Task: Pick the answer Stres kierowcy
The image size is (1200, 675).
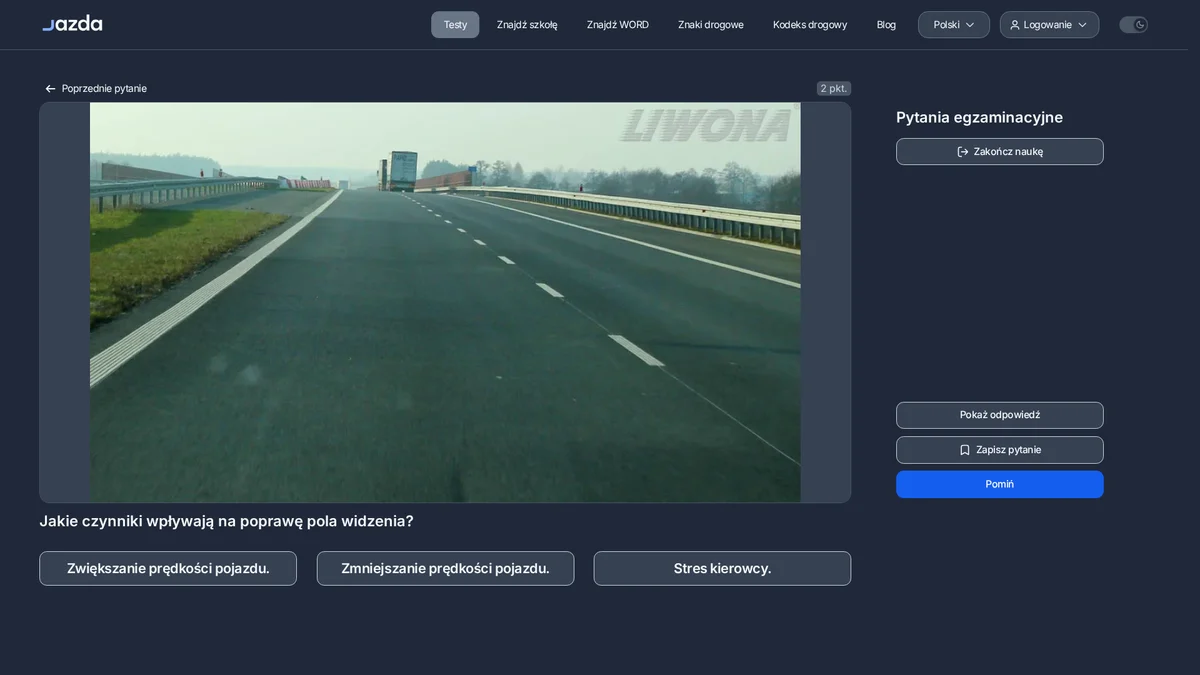Action: pyautogui.click(x=722, y=568)
